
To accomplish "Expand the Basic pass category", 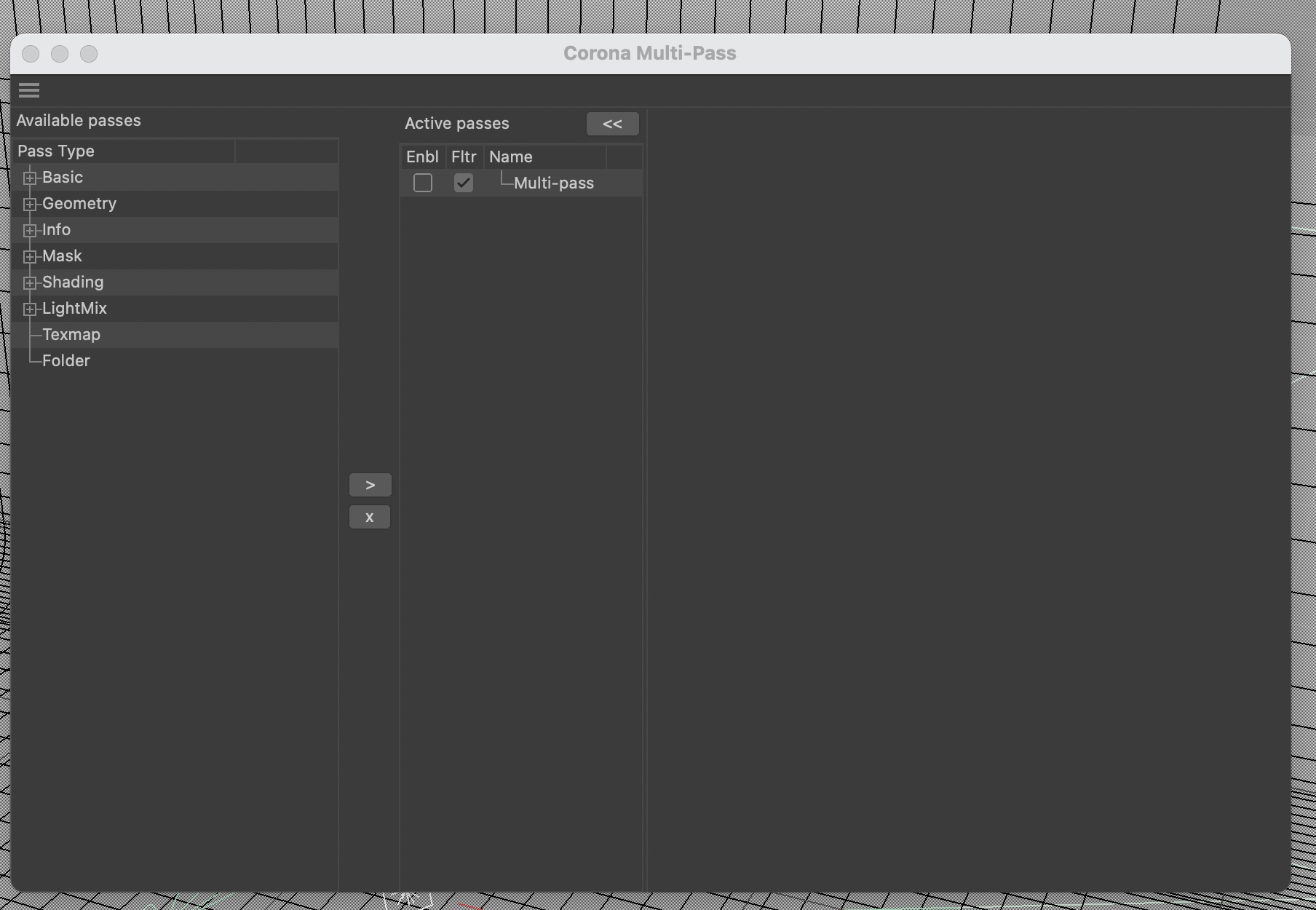I will point(30,178).
